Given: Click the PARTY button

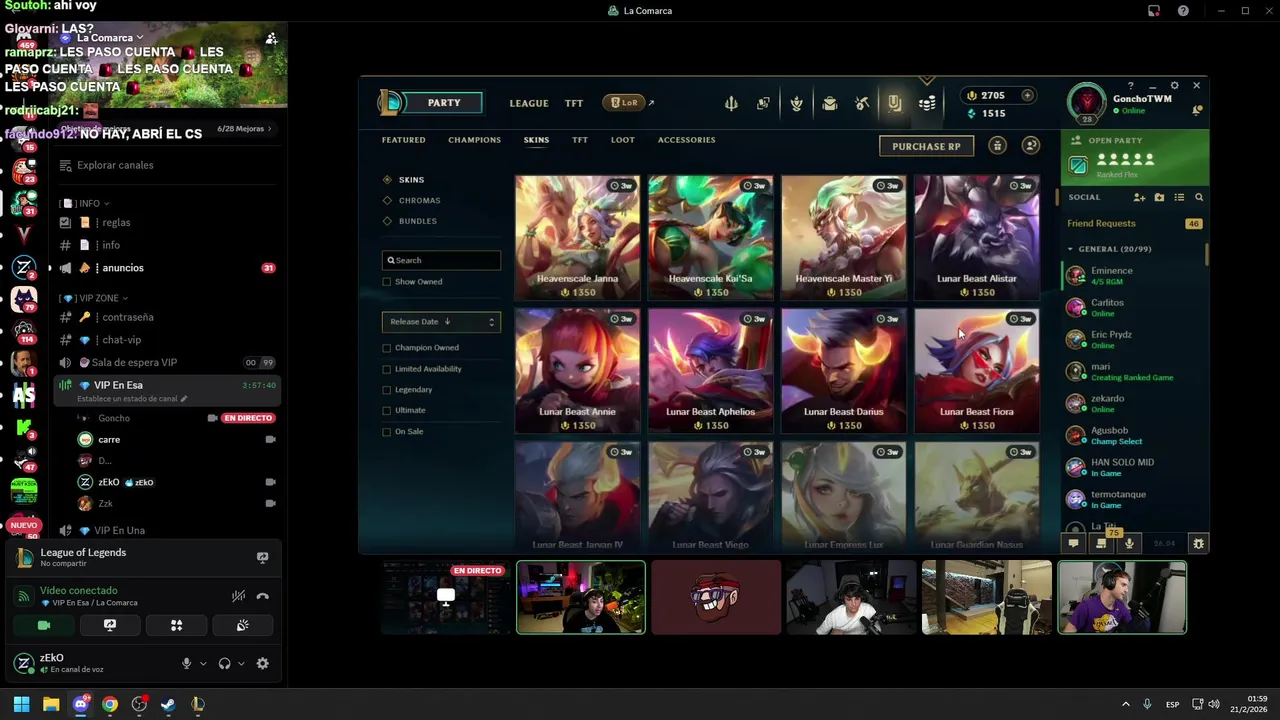Looking at the screenshot, I should tap(444, 102).
